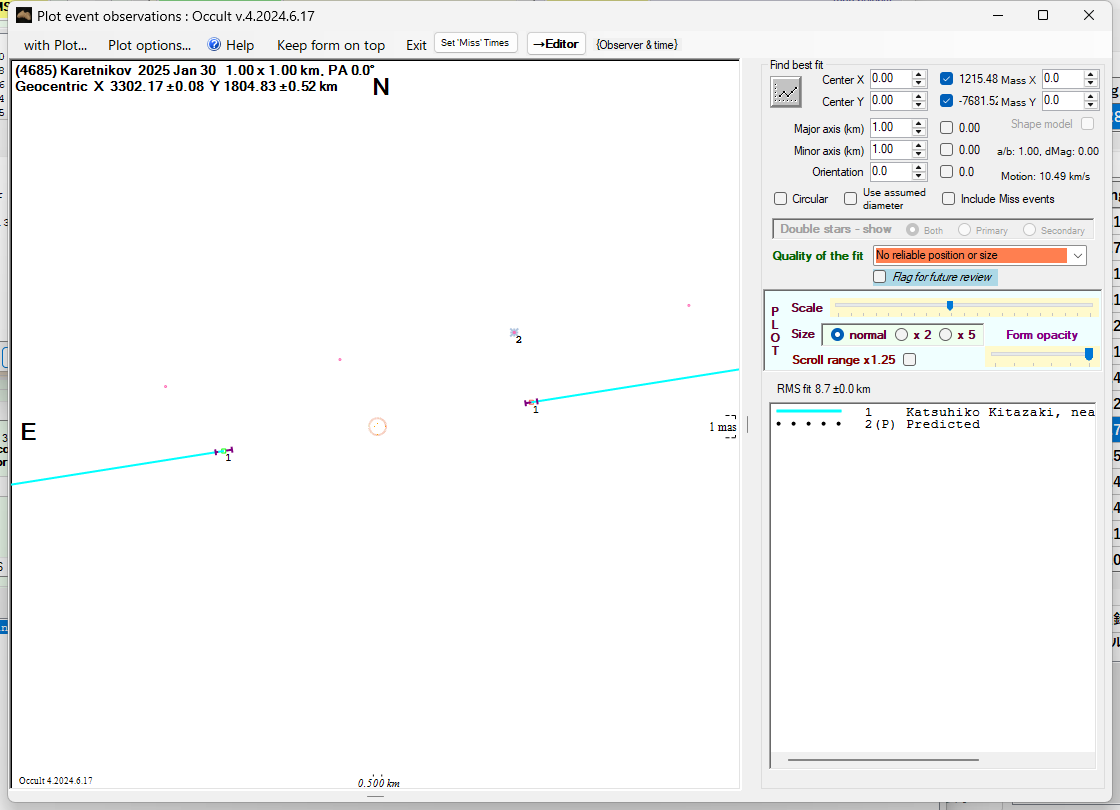Tick the Include Miss events checkbox
The width and height of the screenshot is (1120, 810).
point(948,199)
